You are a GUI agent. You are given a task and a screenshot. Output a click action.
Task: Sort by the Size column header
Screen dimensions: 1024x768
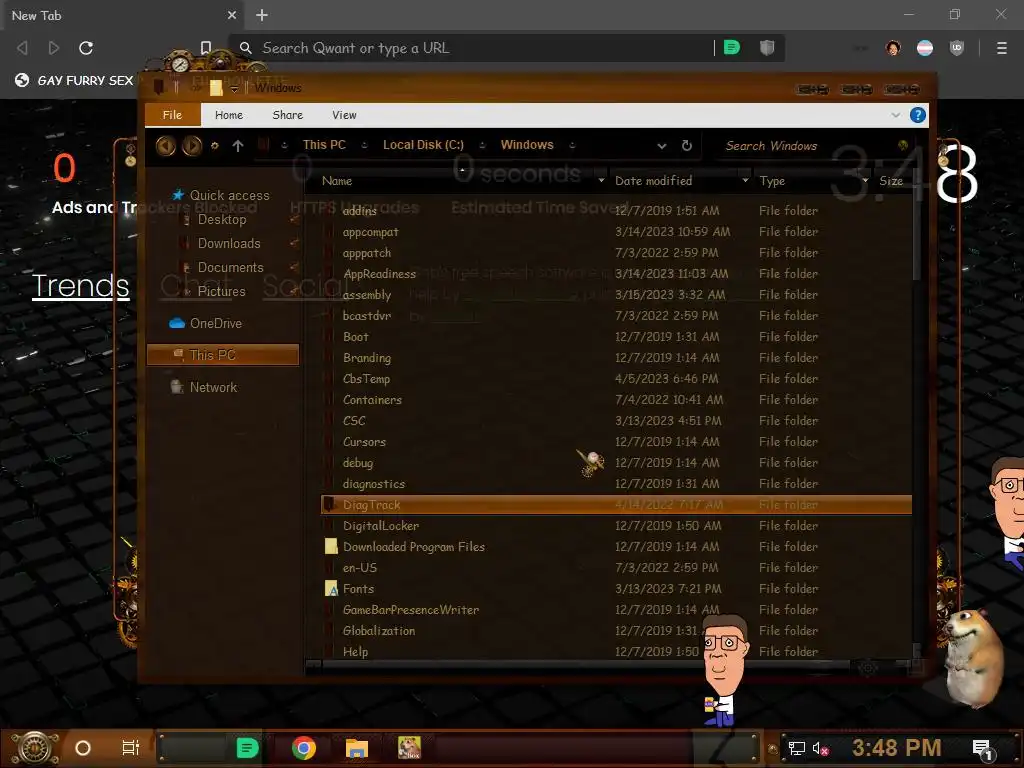(x=891, y=181)
